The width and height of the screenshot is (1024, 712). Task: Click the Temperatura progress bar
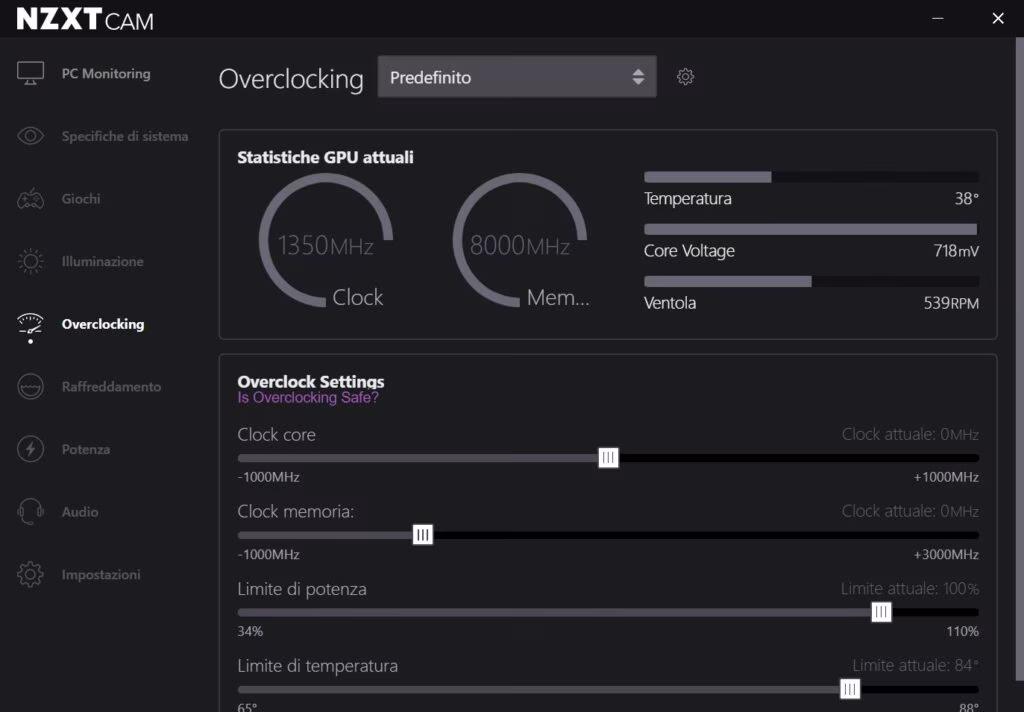pyautogui.click(x=810, y=177)
